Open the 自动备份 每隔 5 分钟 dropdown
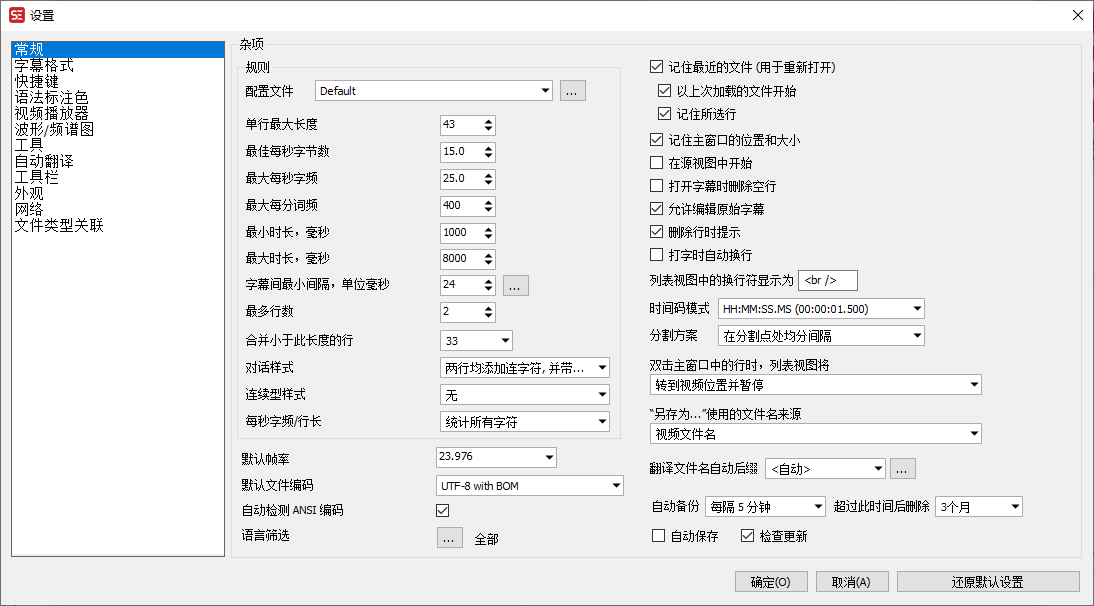The height and width of the screenshot is (606, 1094). coord(765,507)
